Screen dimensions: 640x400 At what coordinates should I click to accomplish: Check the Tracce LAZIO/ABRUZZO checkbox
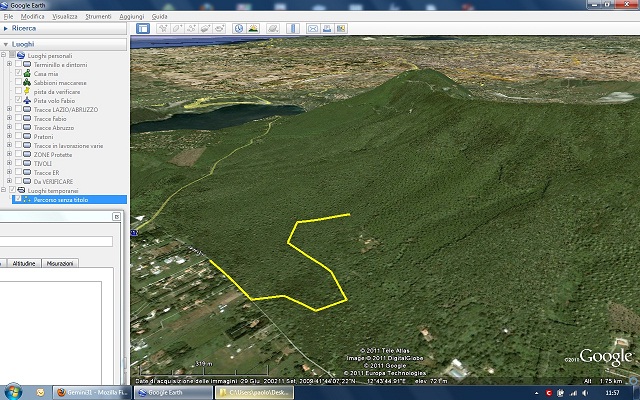point(18,109)
